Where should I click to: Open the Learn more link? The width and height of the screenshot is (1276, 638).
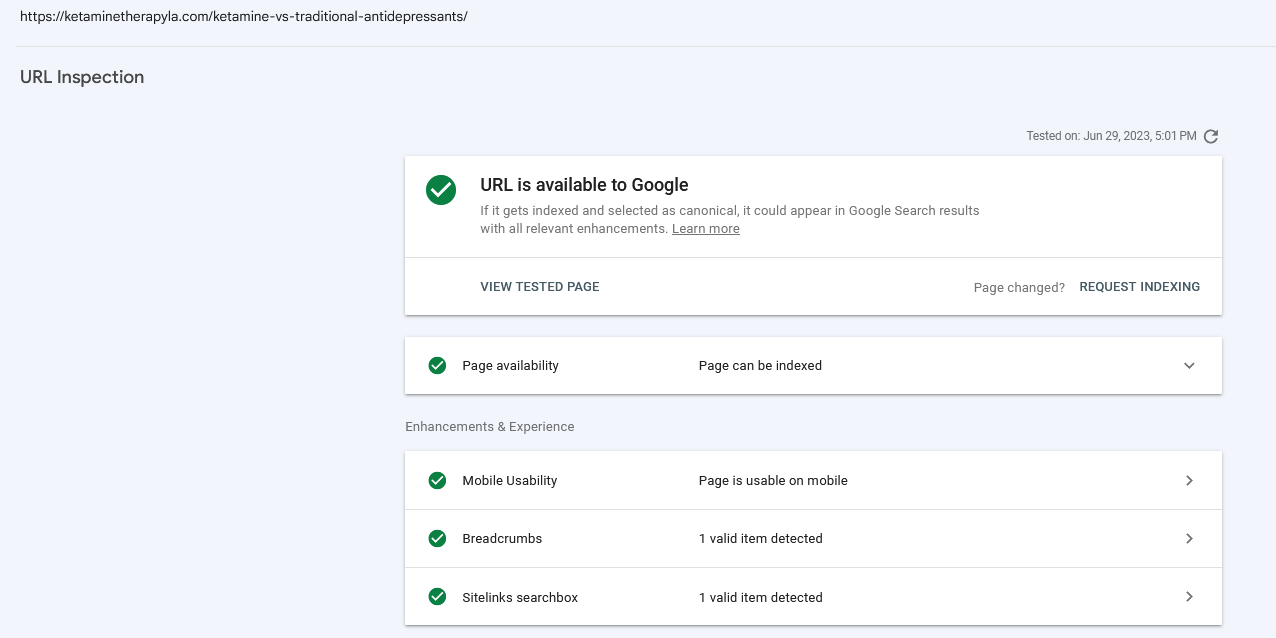pos(706,229)
